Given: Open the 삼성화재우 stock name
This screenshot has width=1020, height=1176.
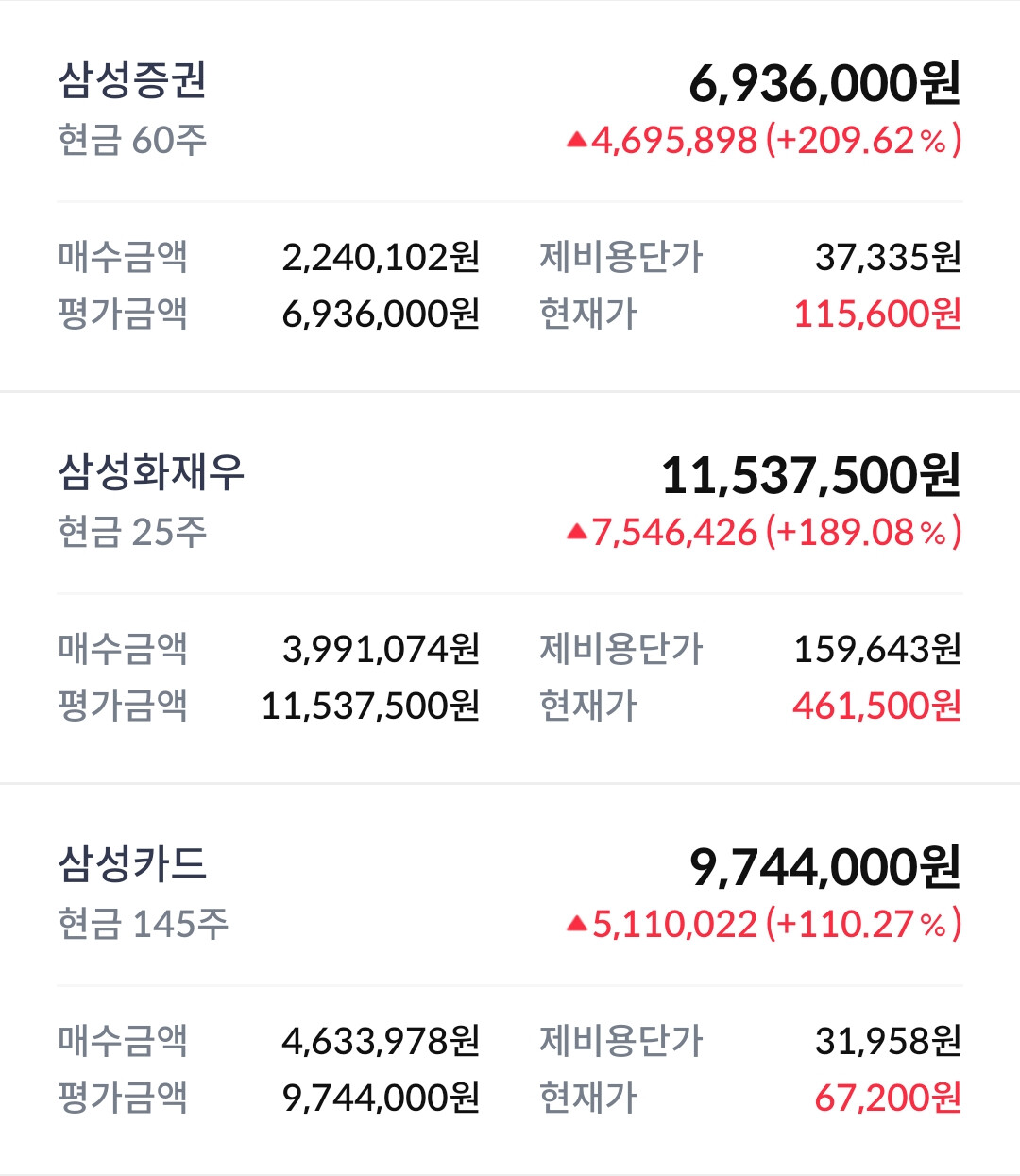Looking at the screenshot, I should [x=151, y=472].
